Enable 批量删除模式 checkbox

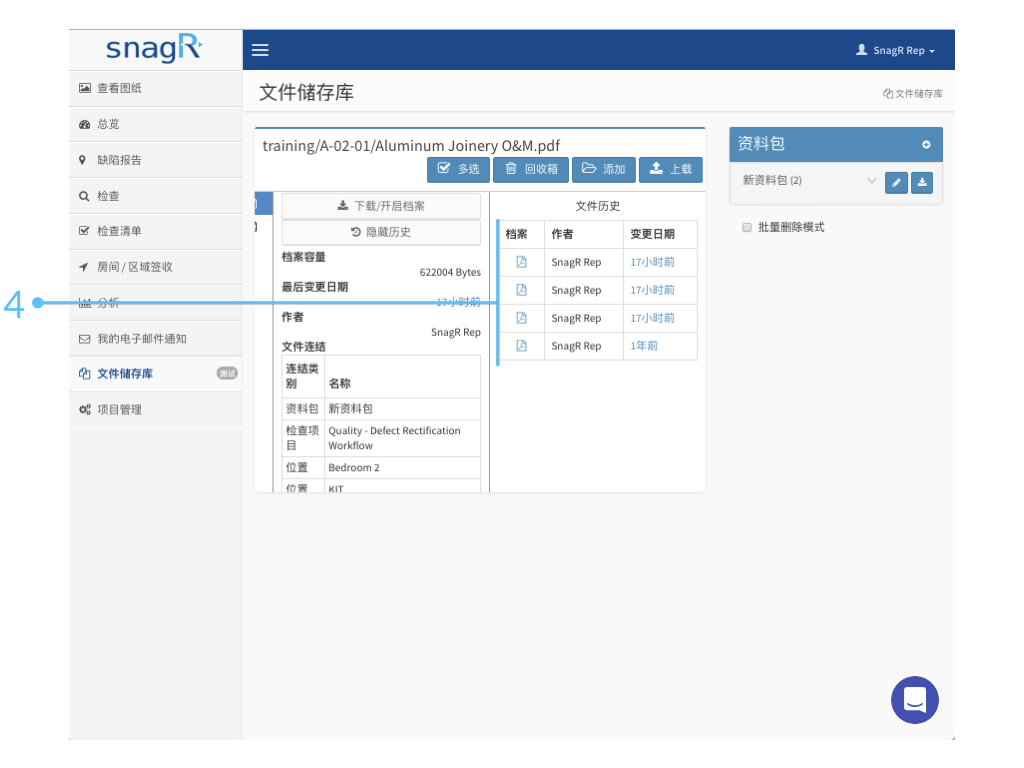(x=746, y=227)
